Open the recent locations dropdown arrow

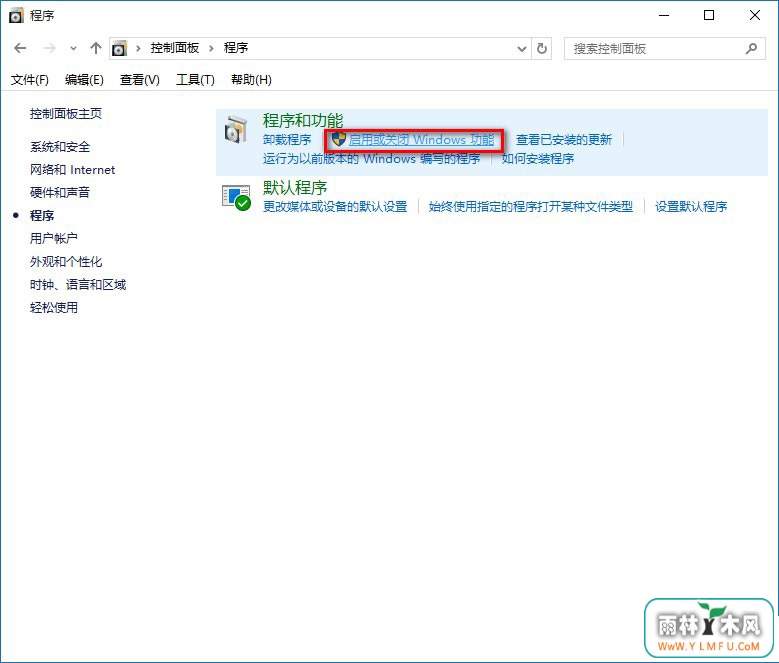pos(73,49)
